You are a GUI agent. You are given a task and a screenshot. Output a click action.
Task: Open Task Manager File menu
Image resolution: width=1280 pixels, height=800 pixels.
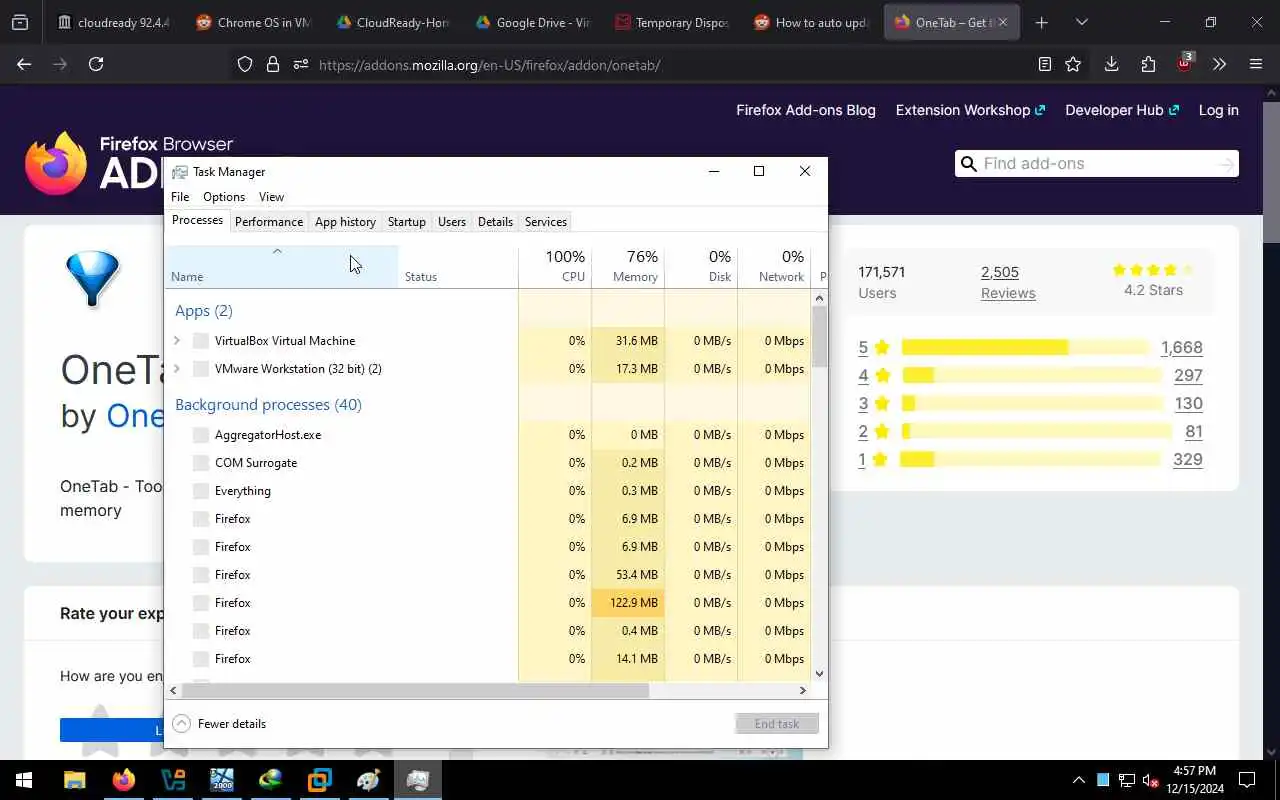[x=180, y=197]
